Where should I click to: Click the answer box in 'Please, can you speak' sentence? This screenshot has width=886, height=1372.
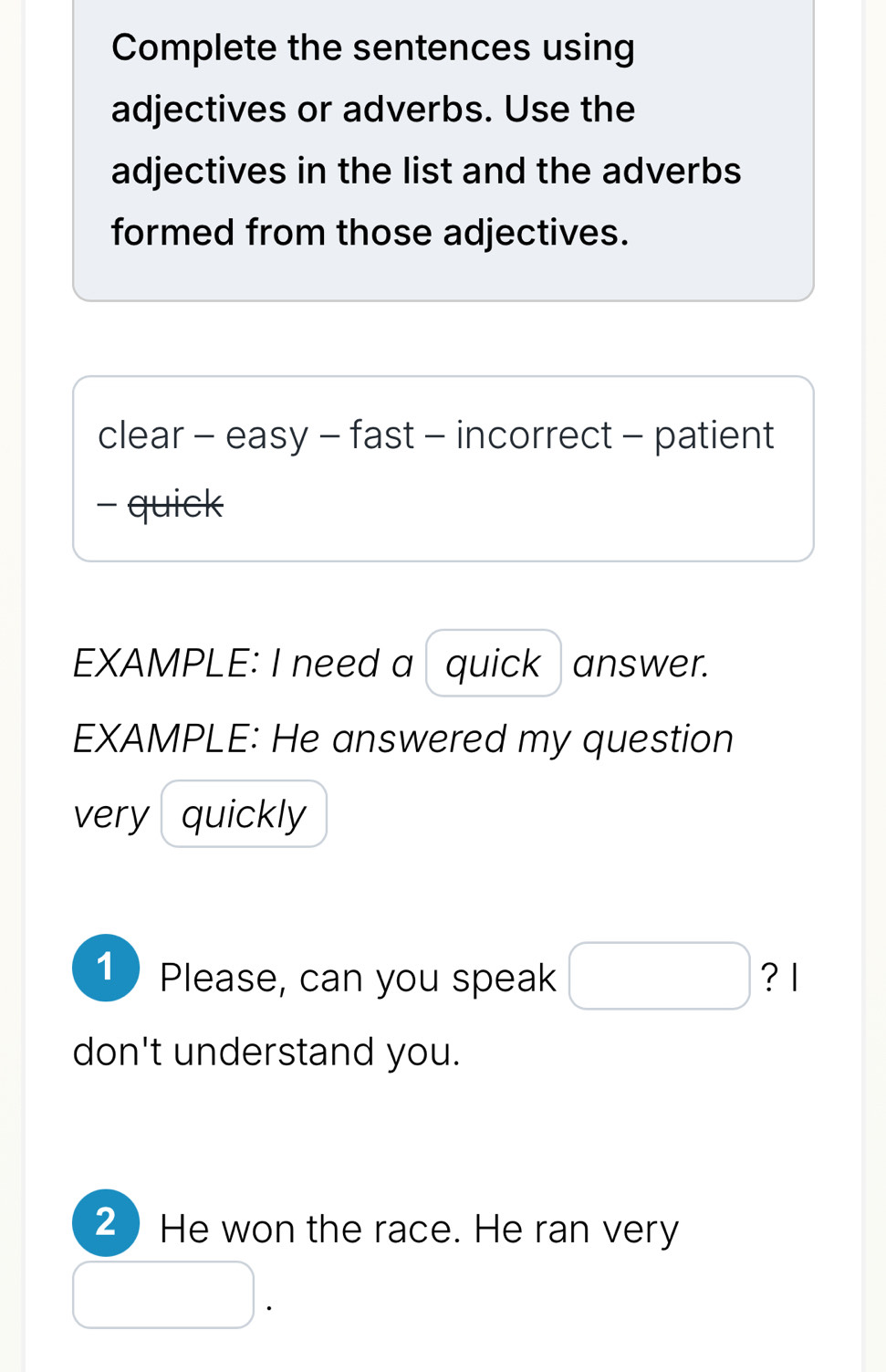[x=660, y=976]
